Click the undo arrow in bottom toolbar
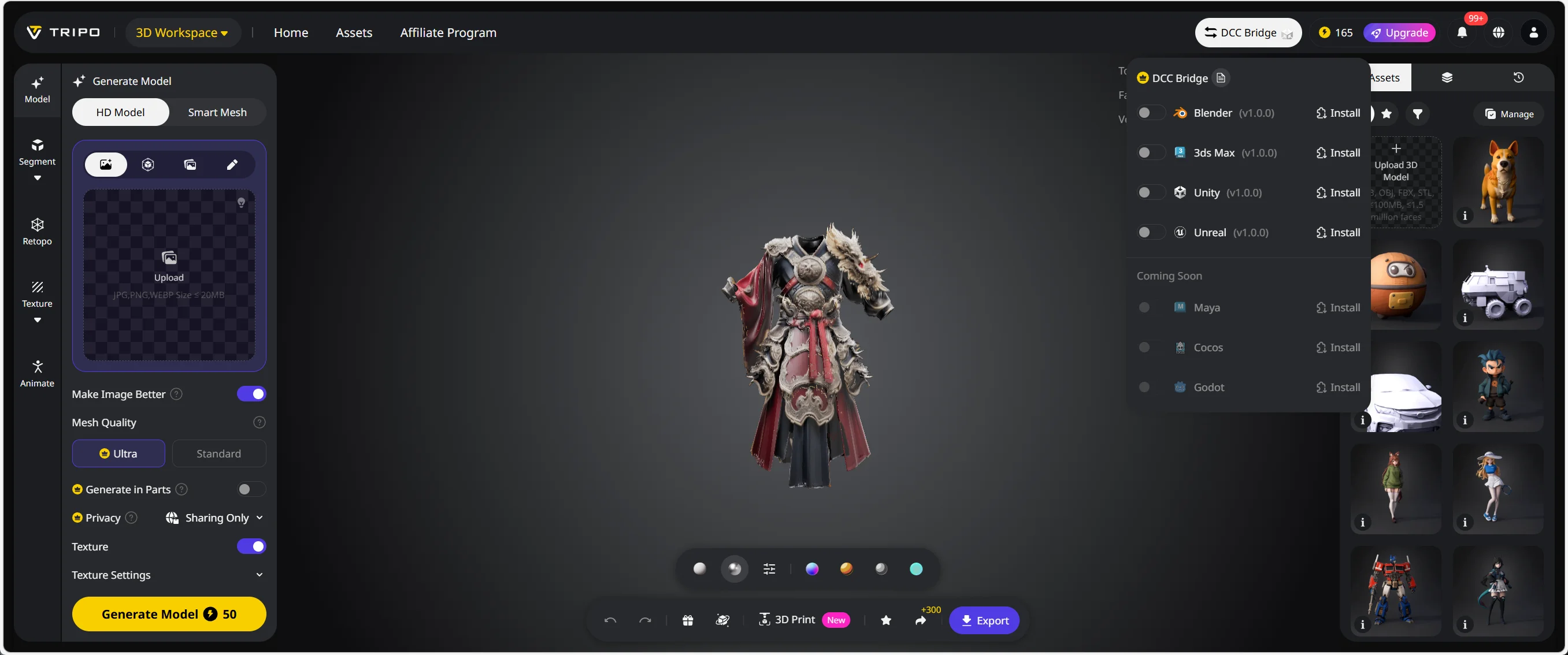The height and width of the screenshot is (655, 1568). [610, 620]
